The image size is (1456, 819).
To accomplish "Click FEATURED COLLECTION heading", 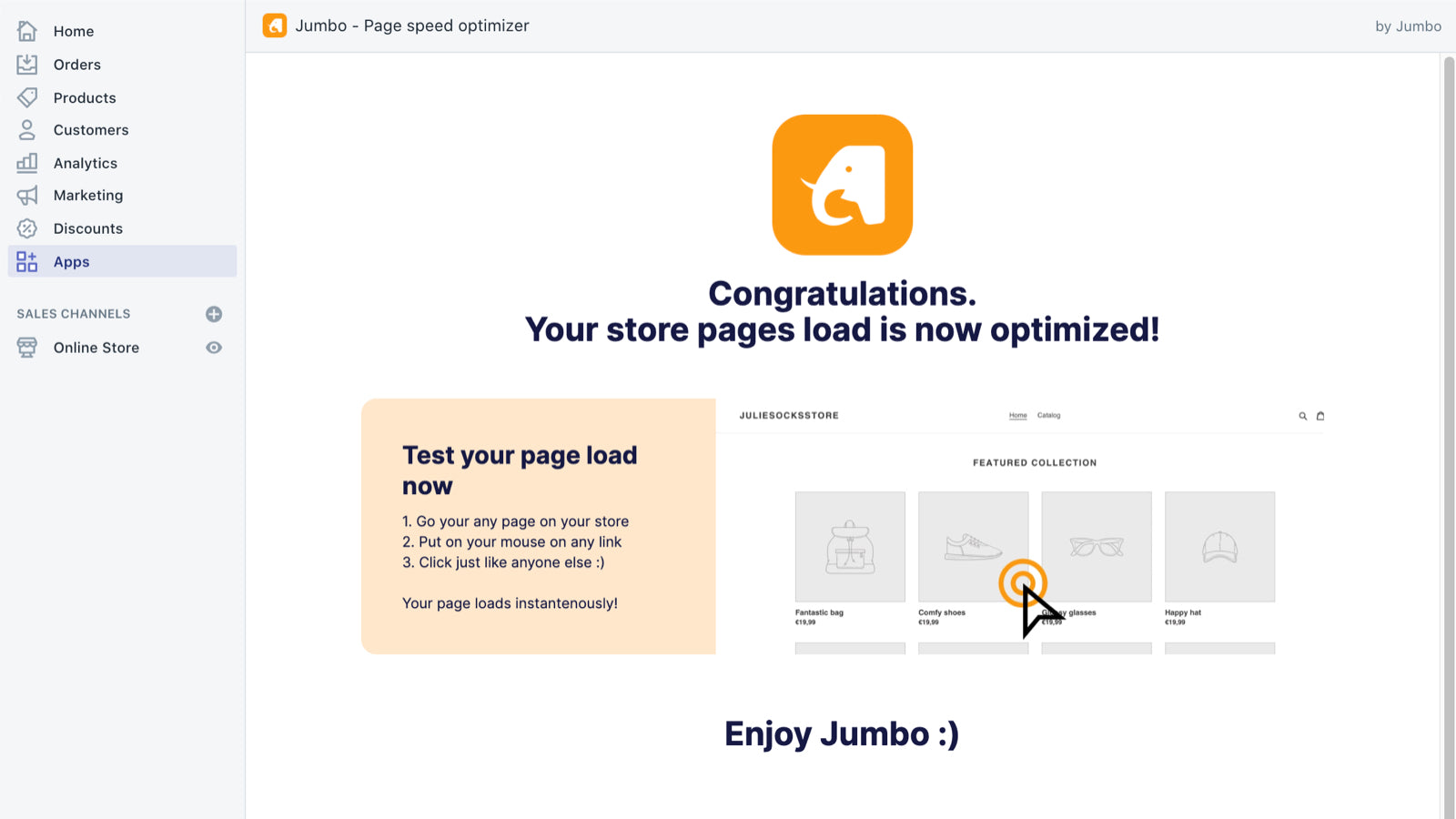I will 1035,463.
